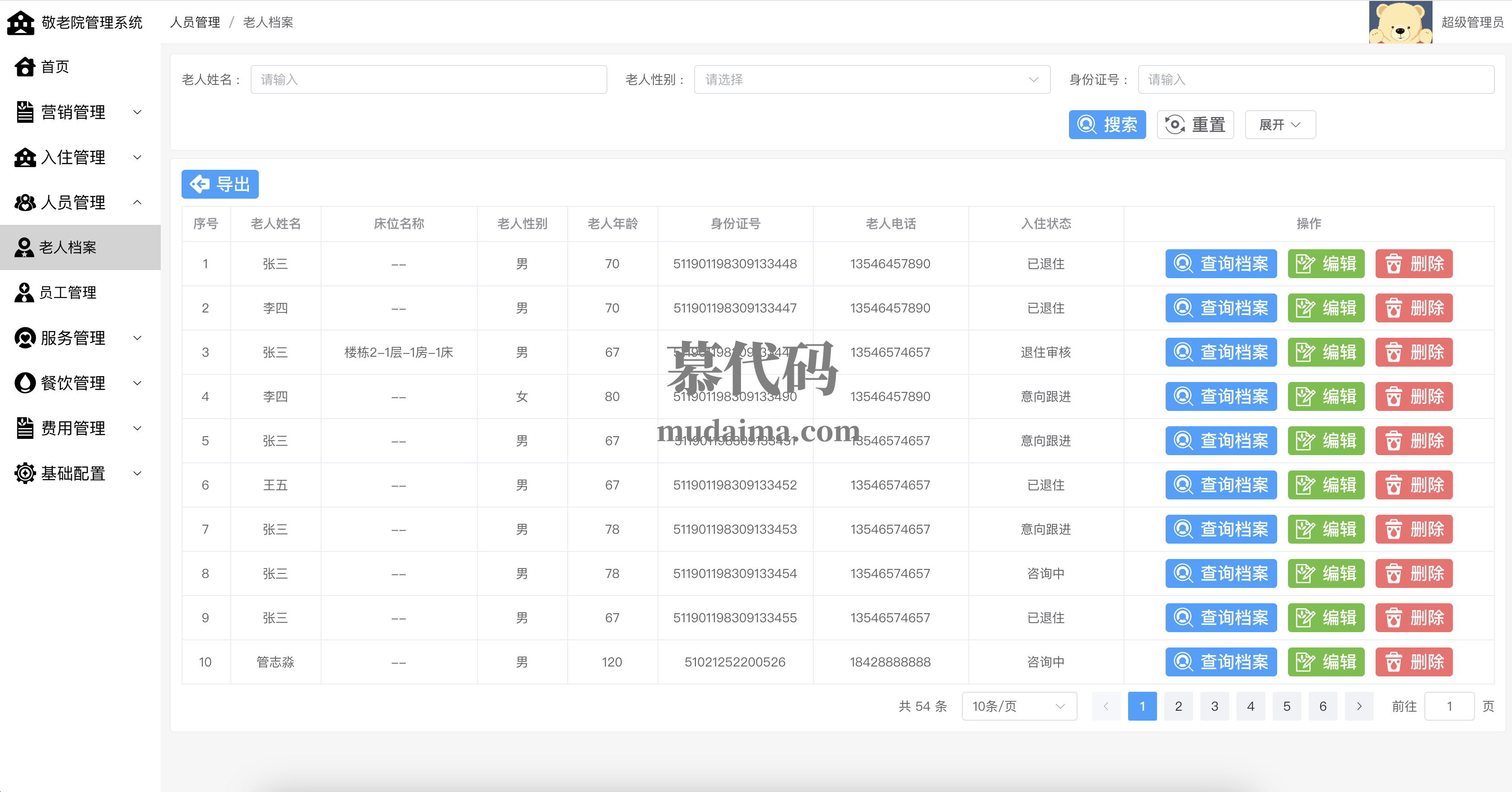Collapse the 人员管理 menu chevron

point(137,202)
